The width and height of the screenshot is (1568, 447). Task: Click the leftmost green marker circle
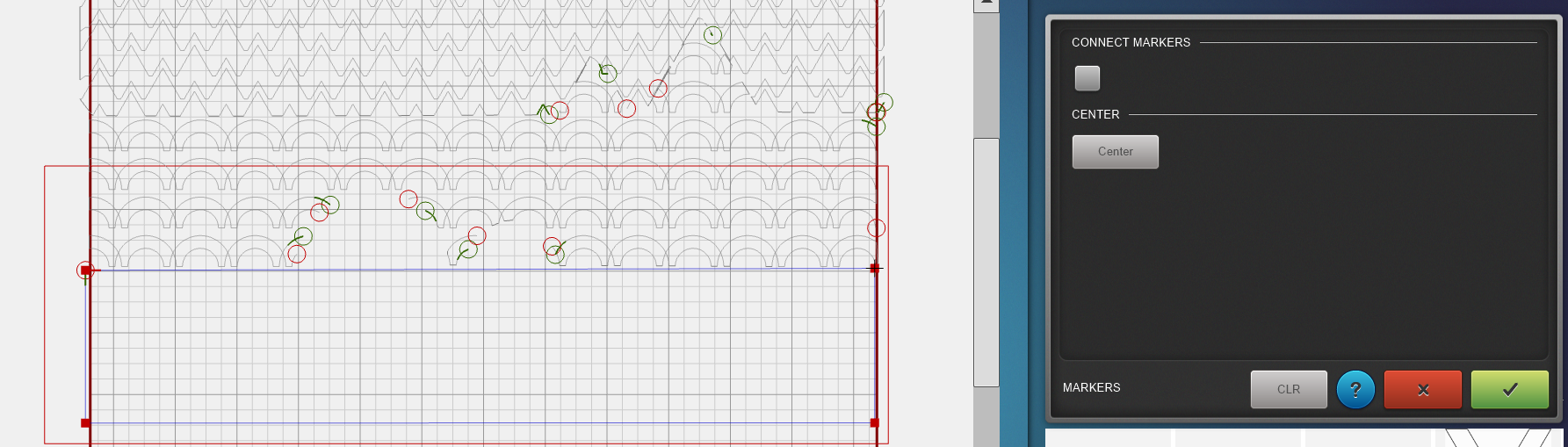pyautogui.click(x=303, y=236)
